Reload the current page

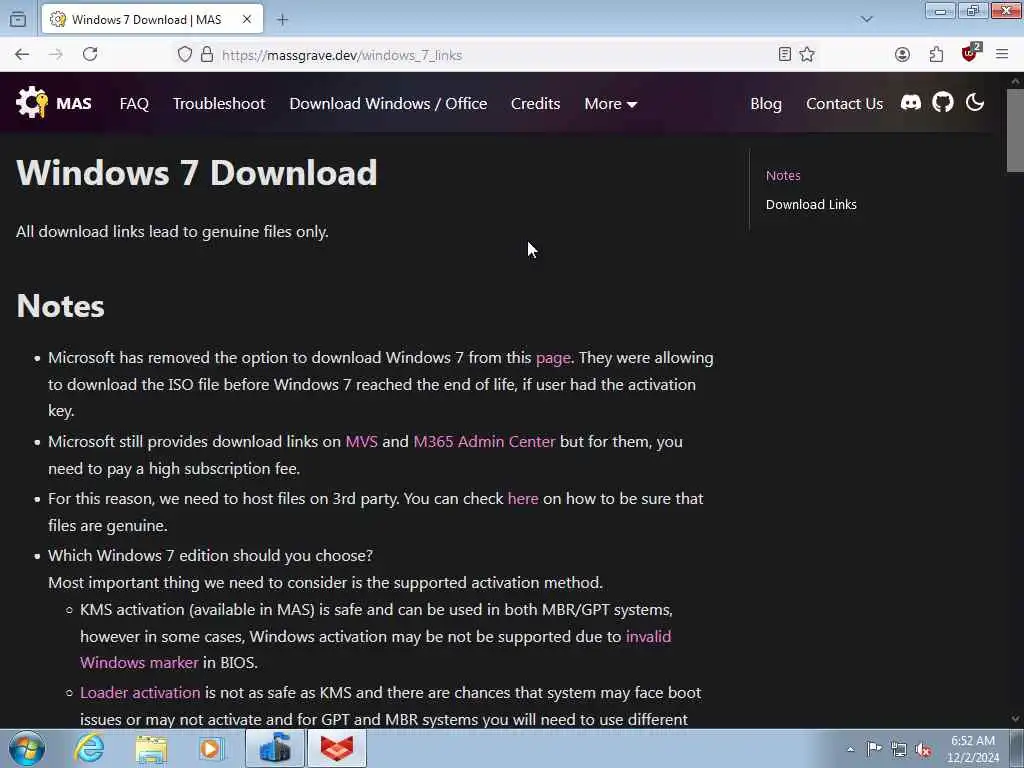pyautogui.click(x=90, y=54)
